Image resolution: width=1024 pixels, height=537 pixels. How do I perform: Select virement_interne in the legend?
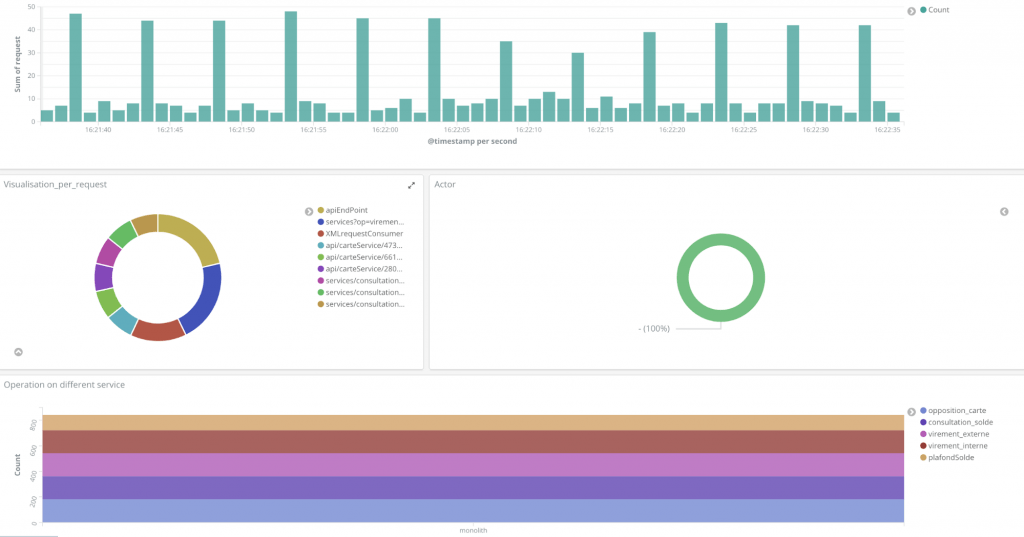click(957, 445)
